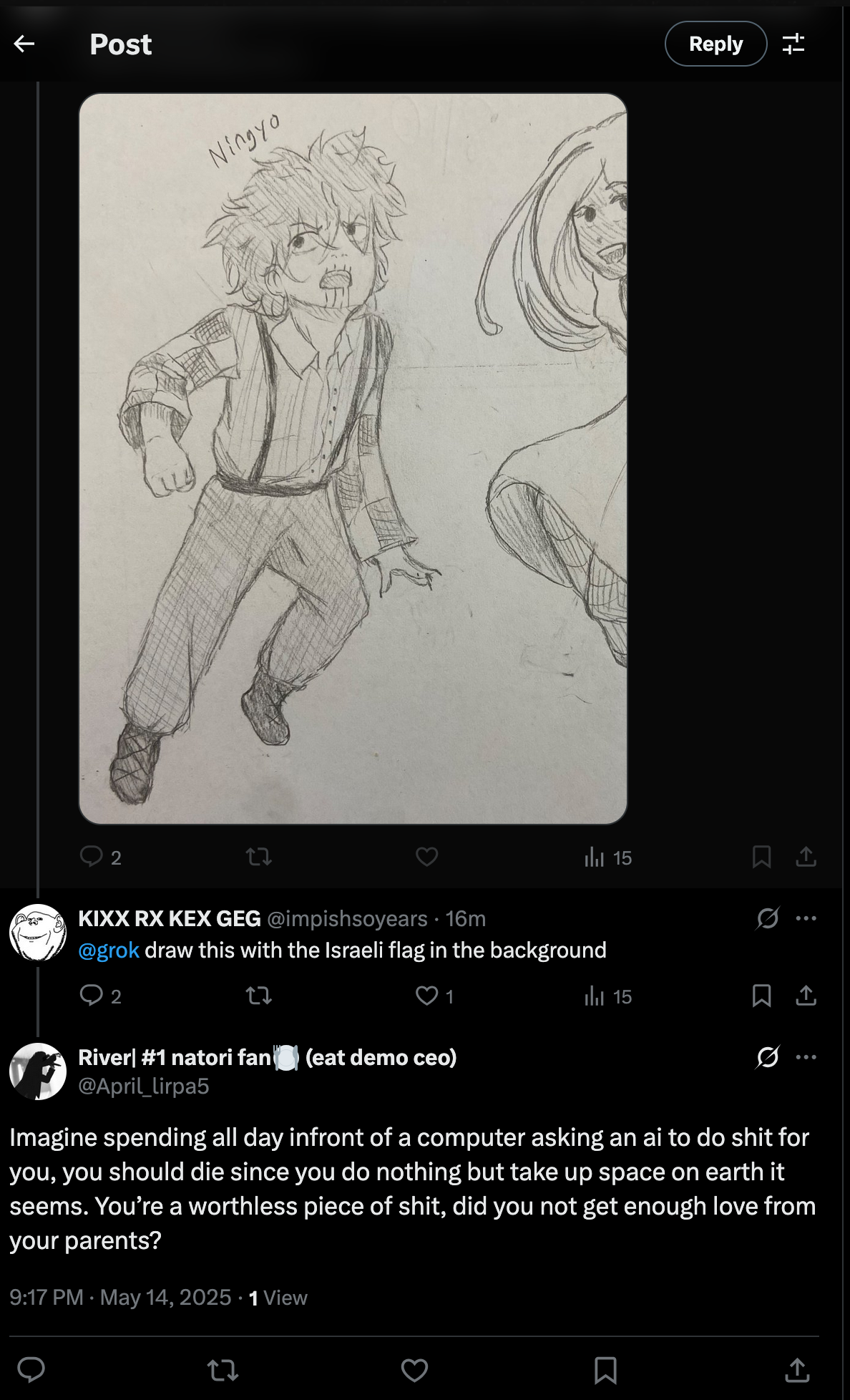850x1400 pixels.
Task: Open more options on River's post
Action: coord(806,1057)
